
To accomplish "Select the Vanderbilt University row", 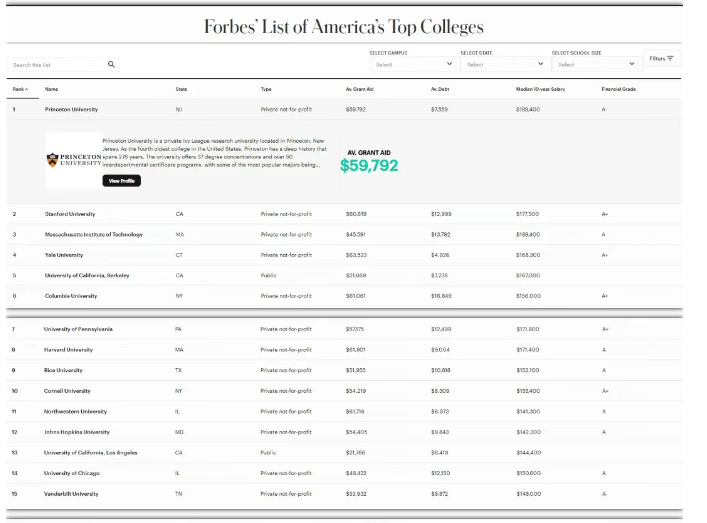I will click(x=344, y=494).
